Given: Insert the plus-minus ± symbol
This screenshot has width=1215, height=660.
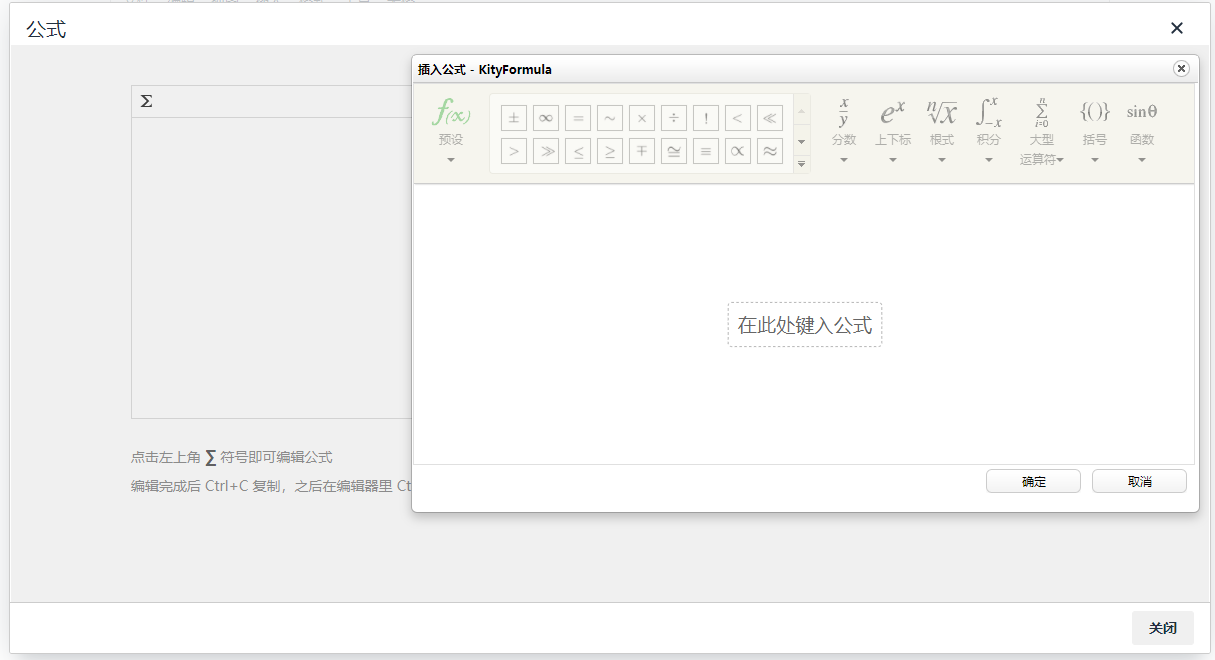Looking at the screenshot, I should pyautogui.click(x=513, y=117).
